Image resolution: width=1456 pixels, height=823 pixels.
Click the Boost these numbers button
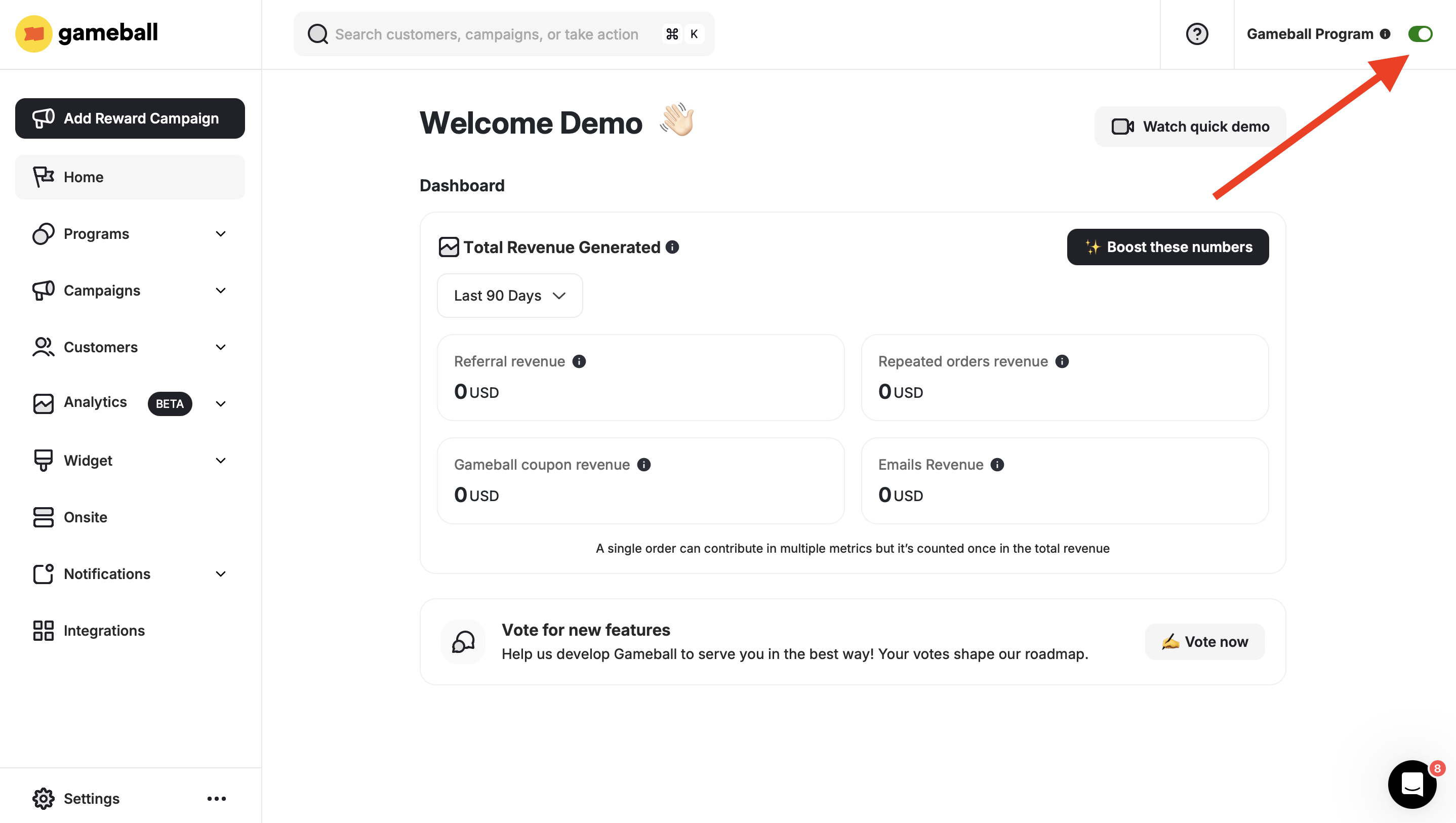[1167, 247]
